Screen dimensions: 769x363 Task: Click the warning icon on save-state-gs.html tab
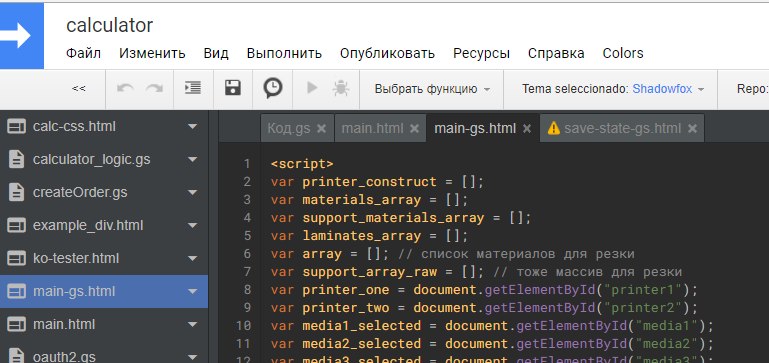pyautogui.click(x=554, y=129)
